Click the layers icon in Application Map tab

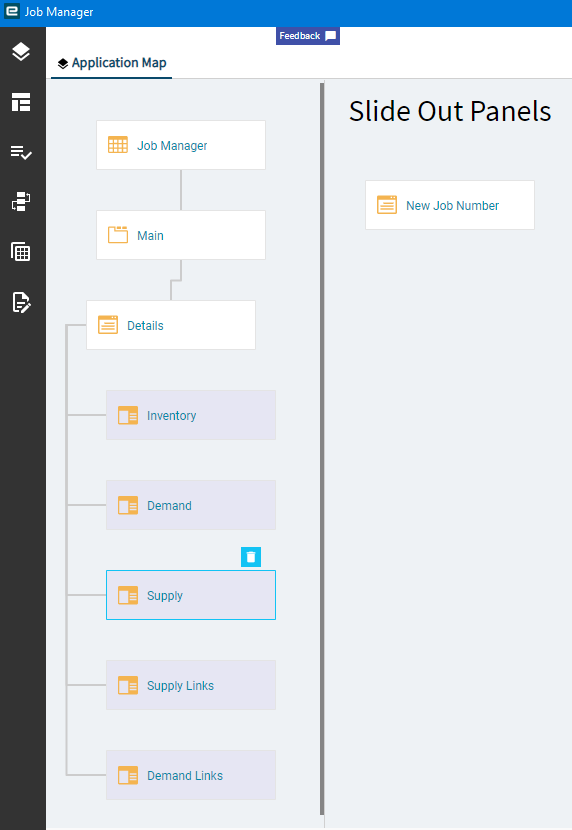[63, 64]
